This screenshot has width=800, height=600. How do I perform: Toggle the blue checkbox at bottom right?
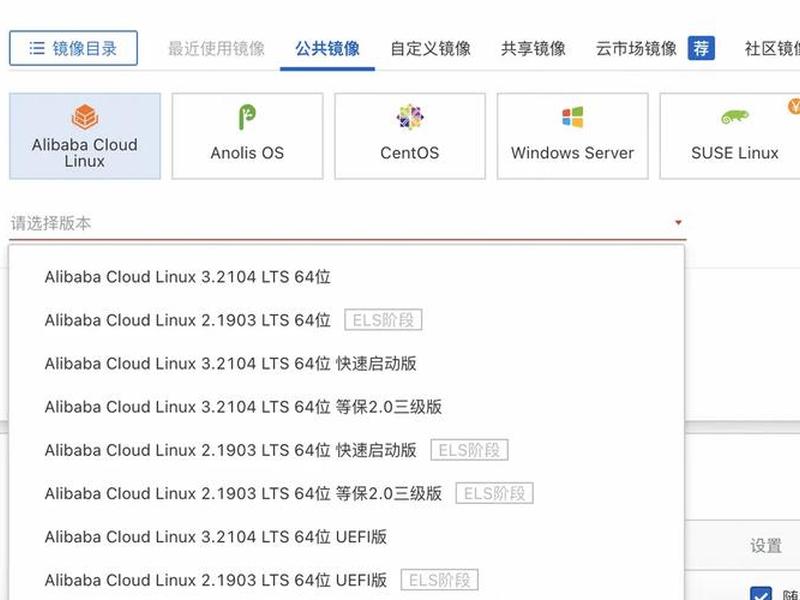(761, 594)
